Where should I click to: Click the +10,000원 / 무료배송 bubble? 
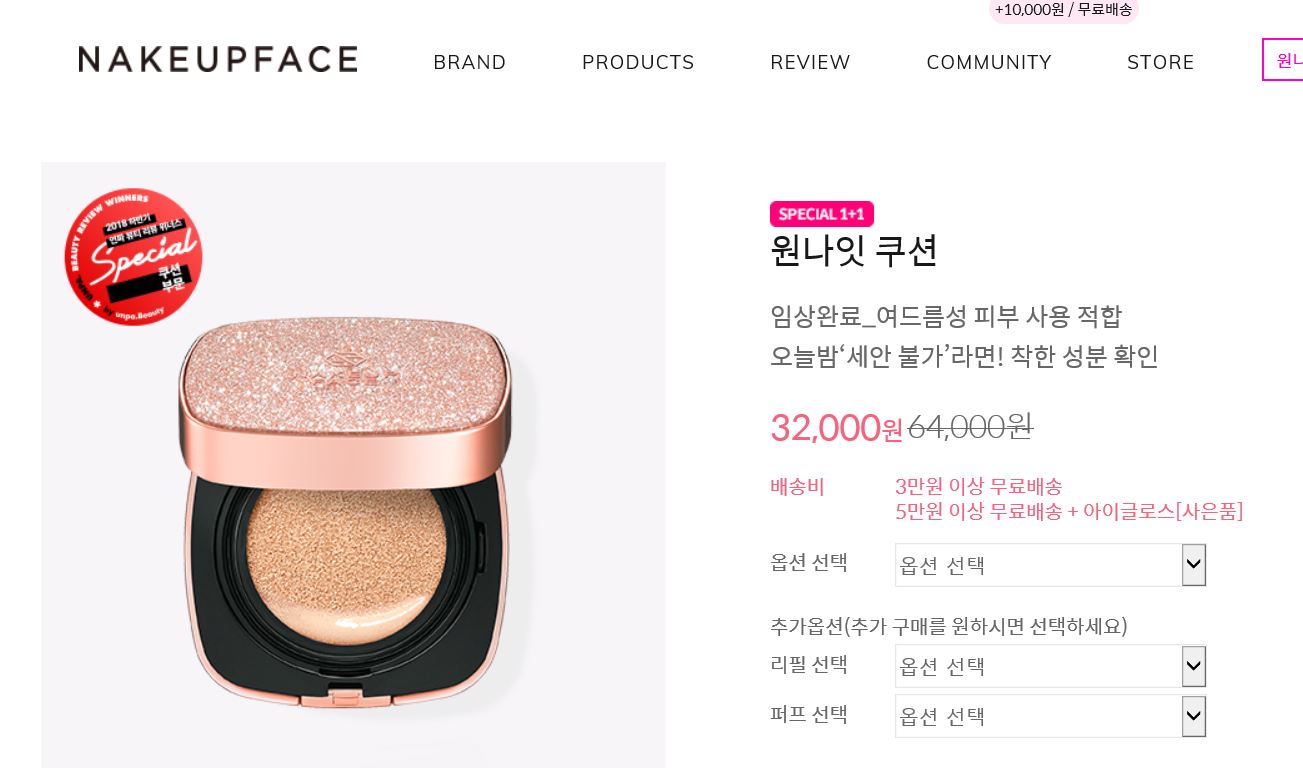click(x=1064, y=10)
